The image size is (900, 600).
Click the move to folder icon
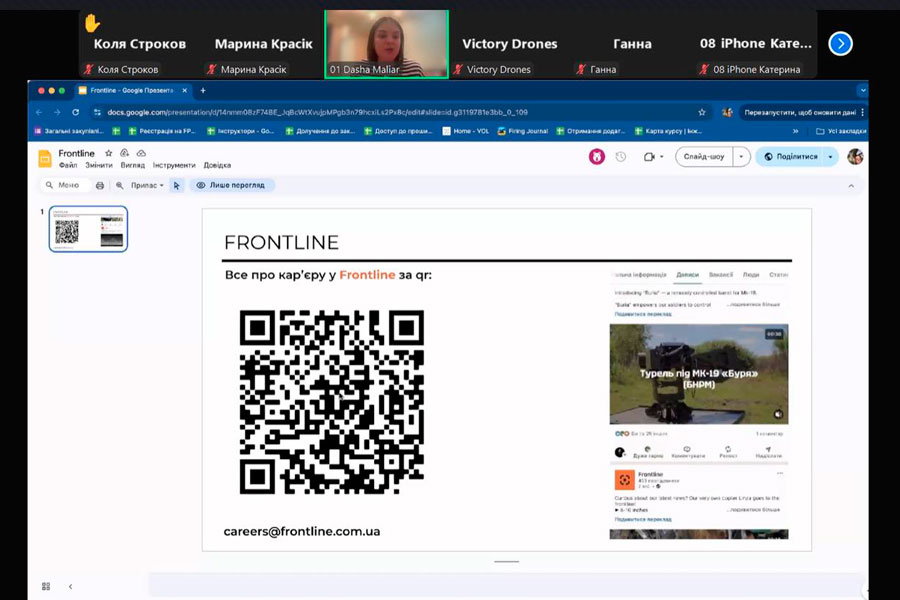124,153
